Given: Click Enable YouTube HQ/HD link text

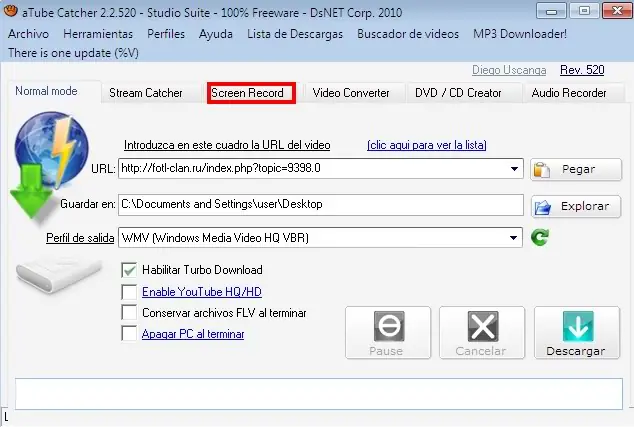Looking at the screenshot, I should [202, 292].
